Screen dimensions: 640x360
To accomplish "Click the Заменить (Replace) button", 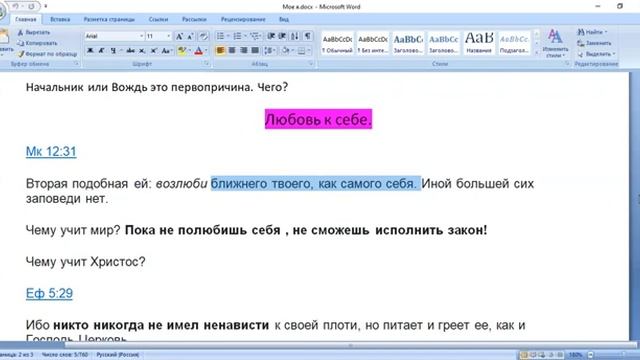I will tap(594, 43).
